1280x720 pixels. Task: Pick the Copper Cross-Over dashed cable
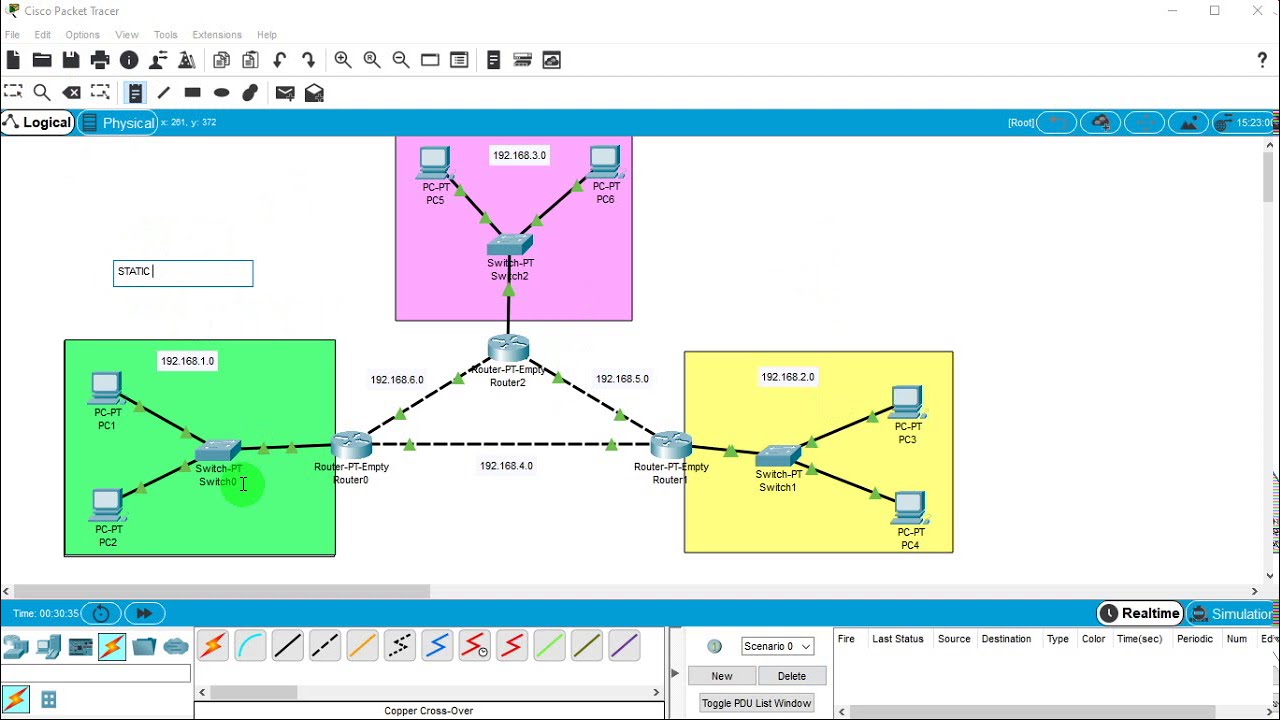pyautogui.click(x=325, y=647)
